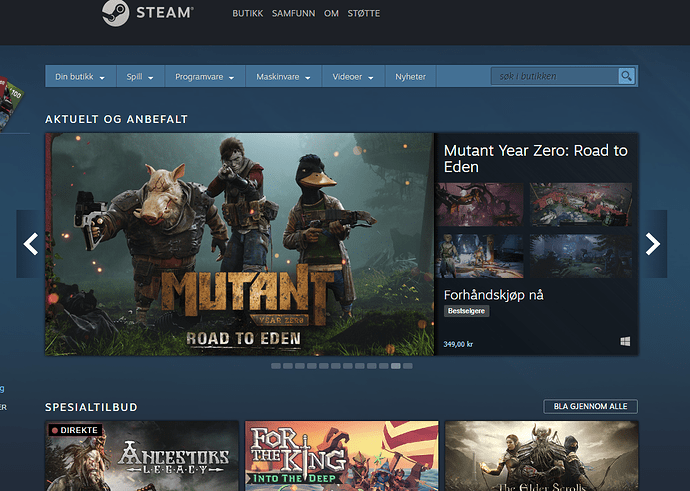Open The Elder Scrolls offer card

(542, 456)
